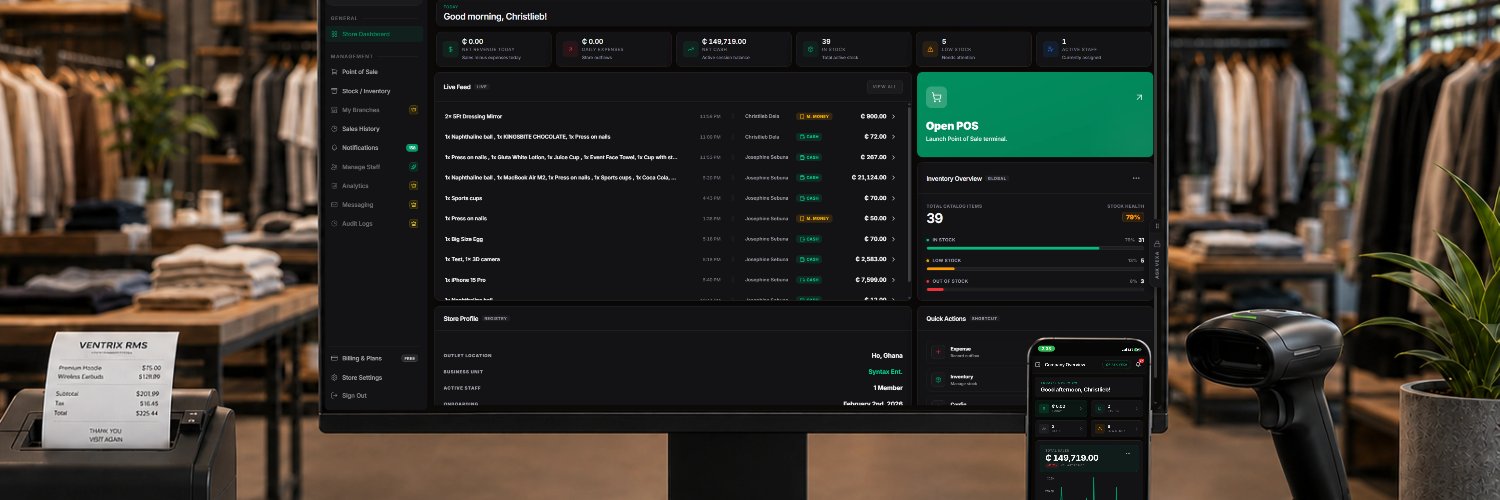The height and width of the screenshot is (500, 1500).
Task: Expand the ₵ 21,124.00 sale row chevron
Action: point(893,177)
